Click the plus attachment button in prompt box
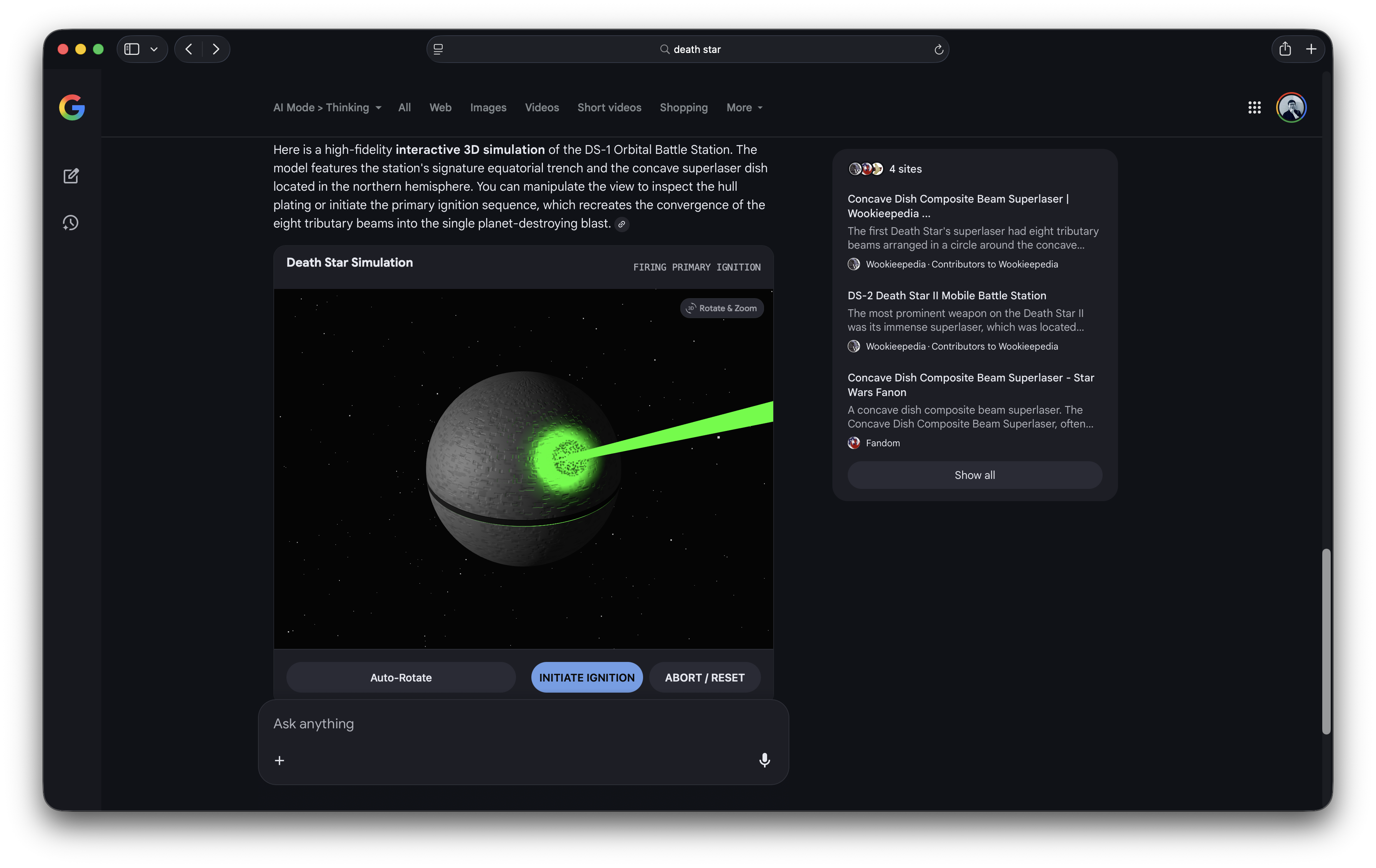The height and width of the screenshot is (868, 1376). pos(279,761)
